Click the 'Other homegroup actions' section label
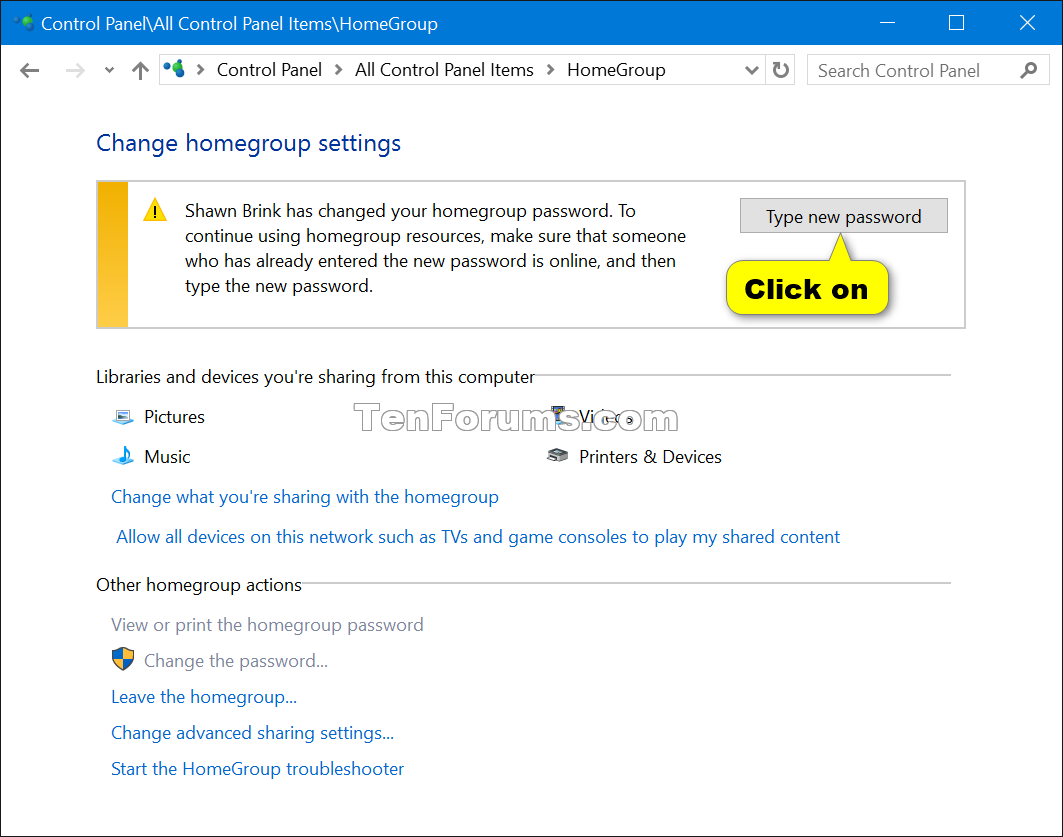This screenshot has width=1063, height=837. (x=199, y=585)
